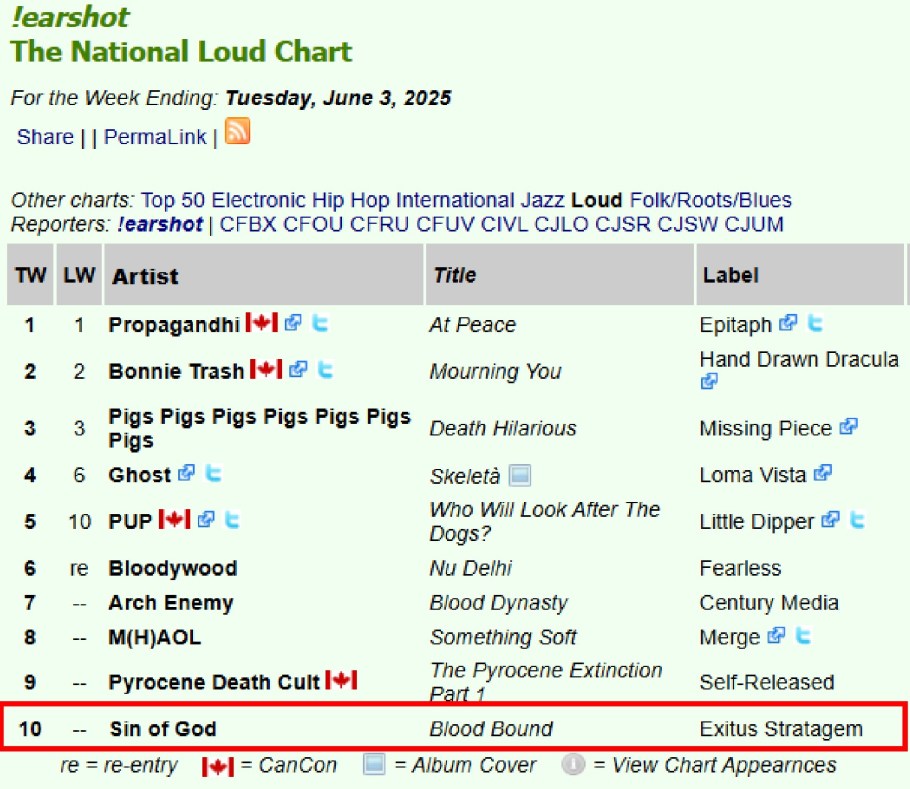Select the CFBX reporter station
The width and height of the screenshot is (910, 789).
(248, 224)
